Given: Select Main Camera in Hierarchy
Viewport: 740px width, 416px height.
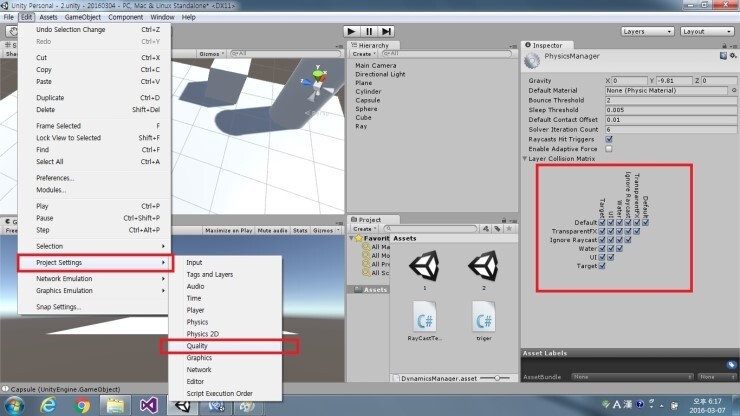Looking at the screenshot, I should [x=376, y=66].
